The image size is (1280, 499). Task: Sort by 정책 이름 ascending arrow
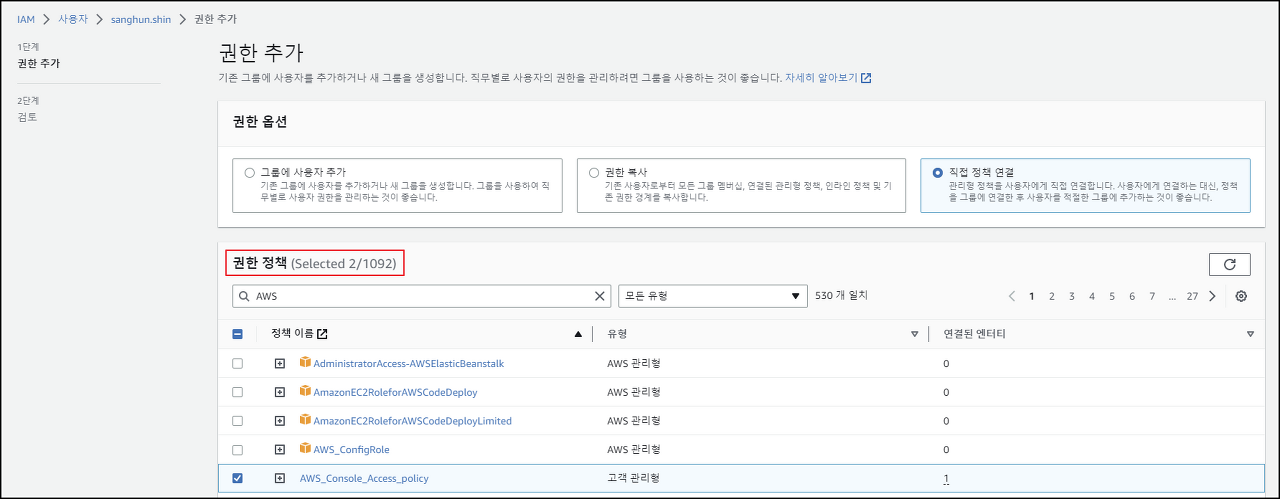(578, 334)
